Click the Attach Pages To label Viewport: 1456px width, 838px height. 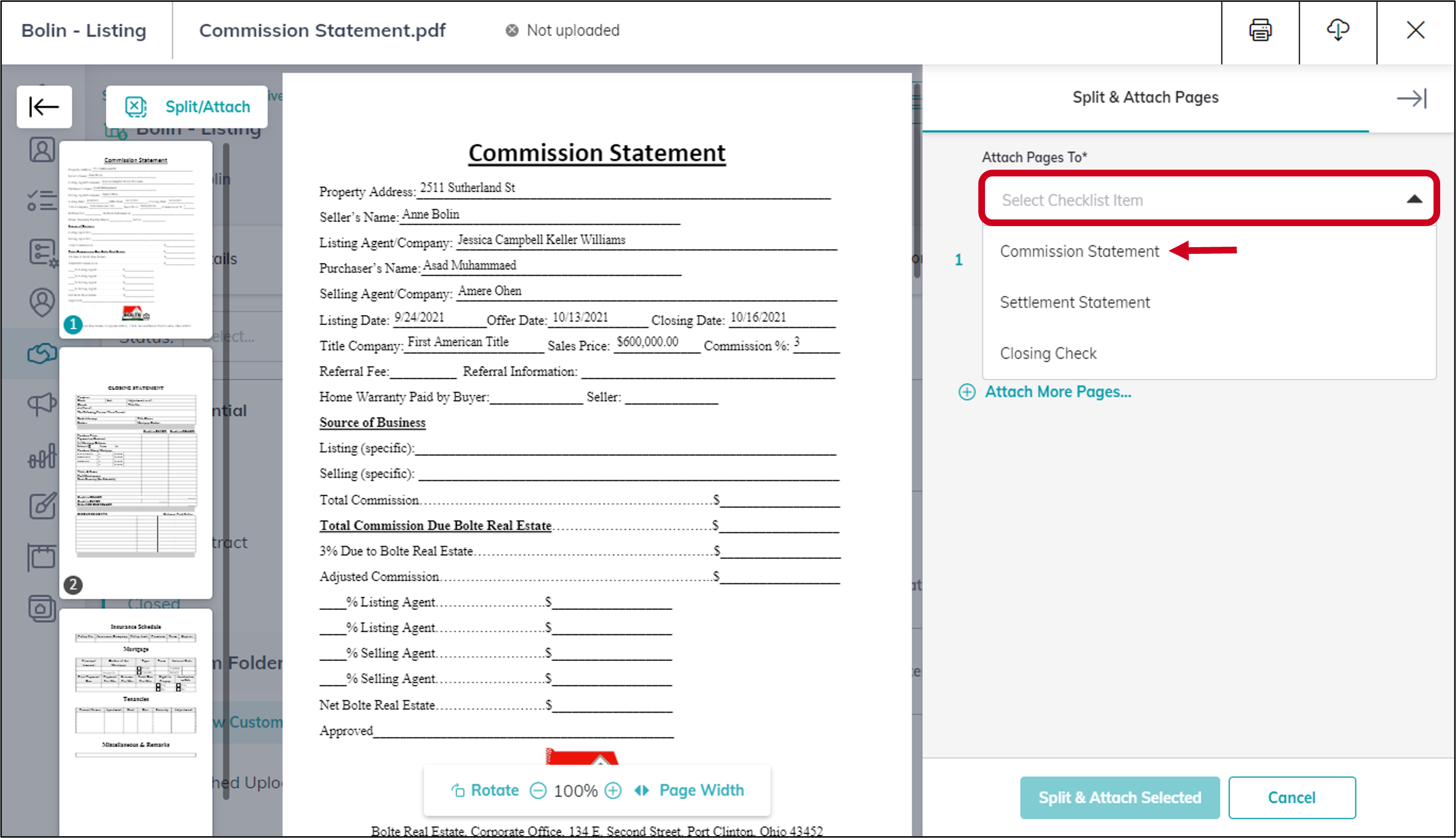[x=1034, y=157]
